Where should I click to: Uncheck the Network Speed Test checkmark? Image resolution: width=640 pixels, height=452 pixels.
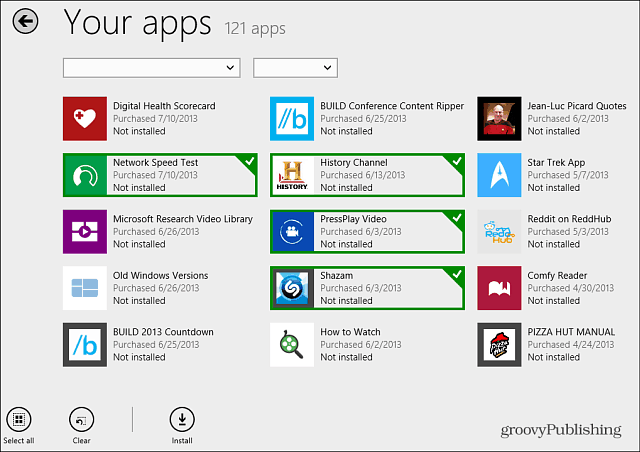[249, 161]
